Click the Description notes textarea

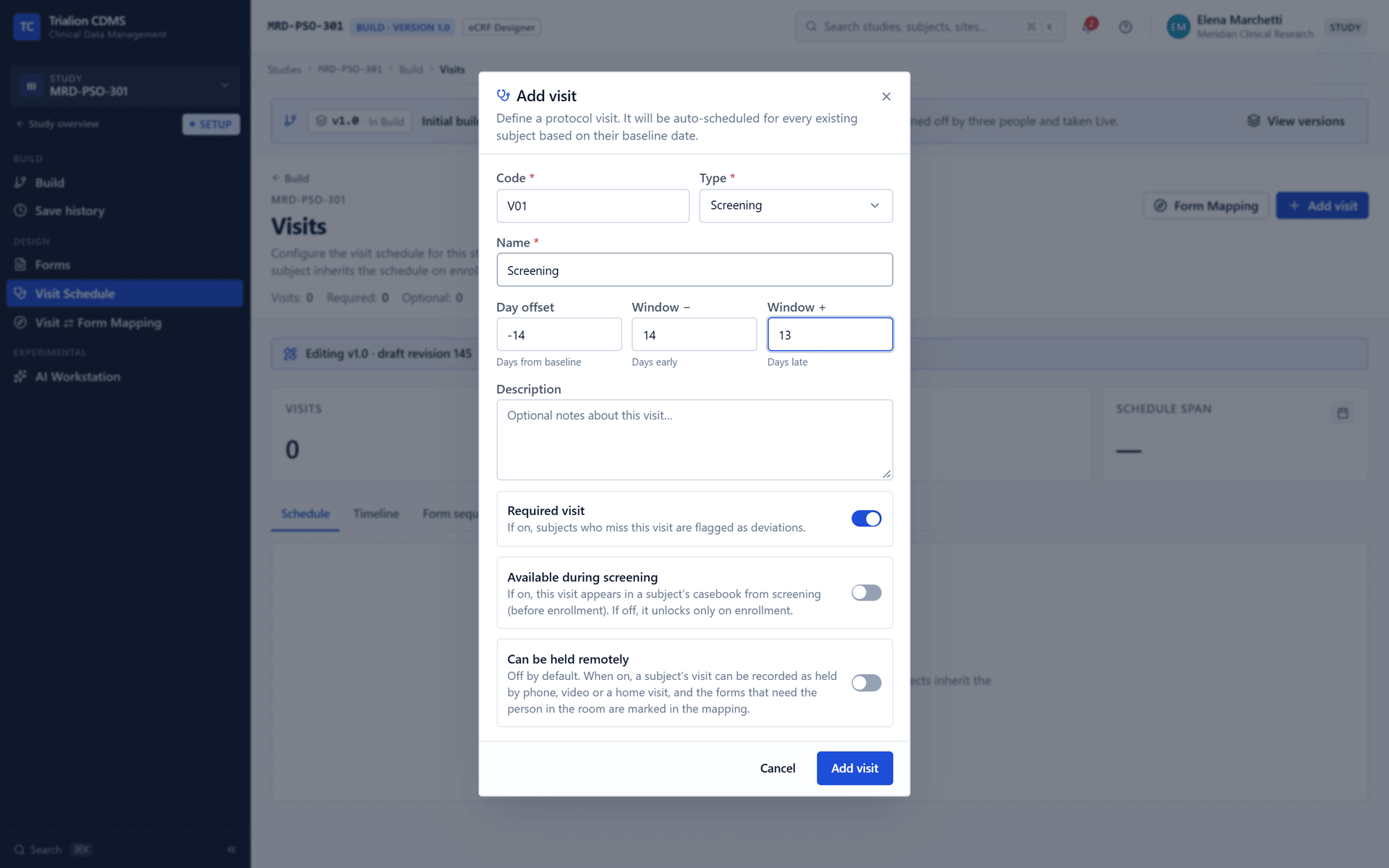tap(694, 440)
